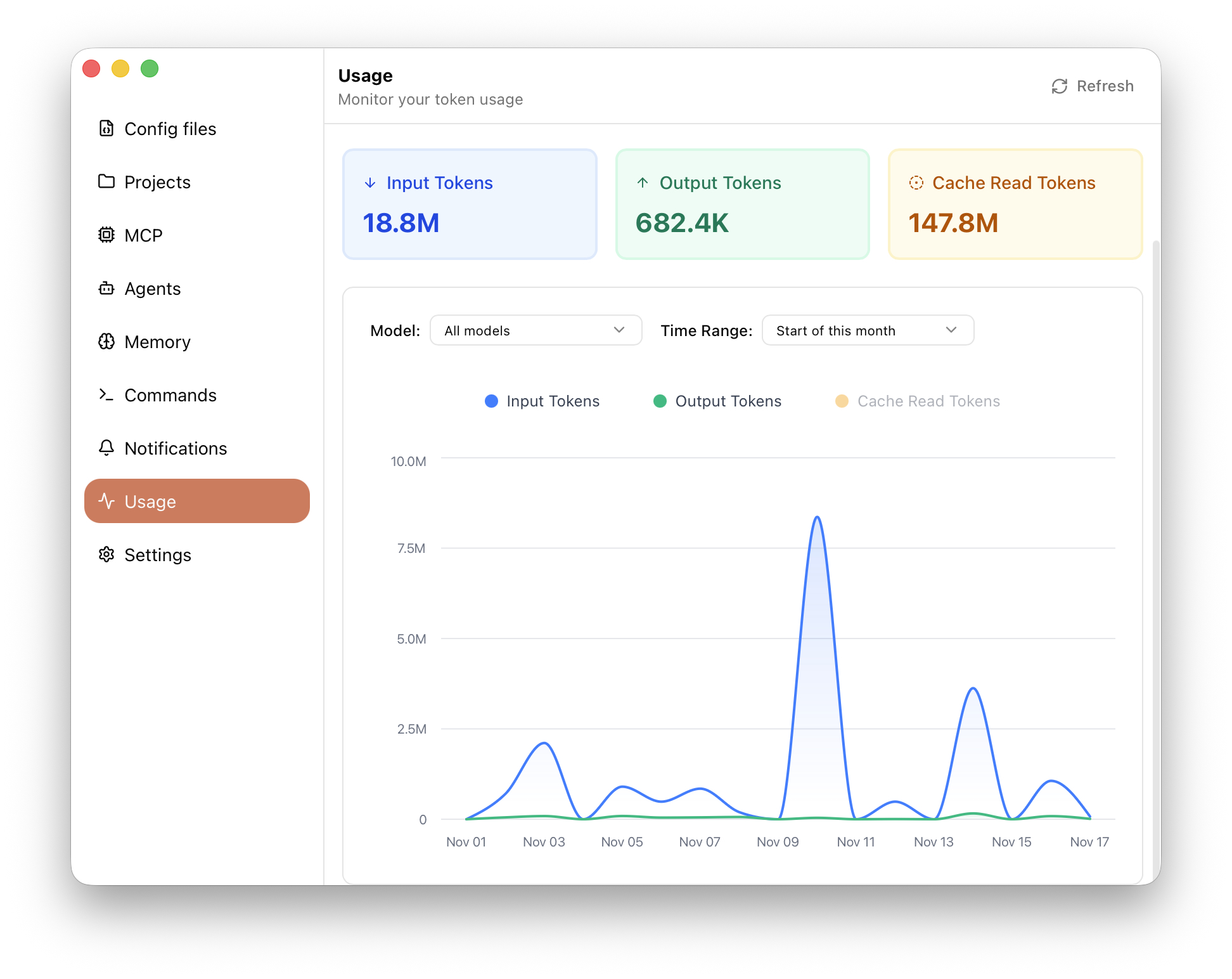This screenshot has width=1232, height=979.
Task: Click the Time Range dropdown chevron arrow
Action: pos(951,330)
